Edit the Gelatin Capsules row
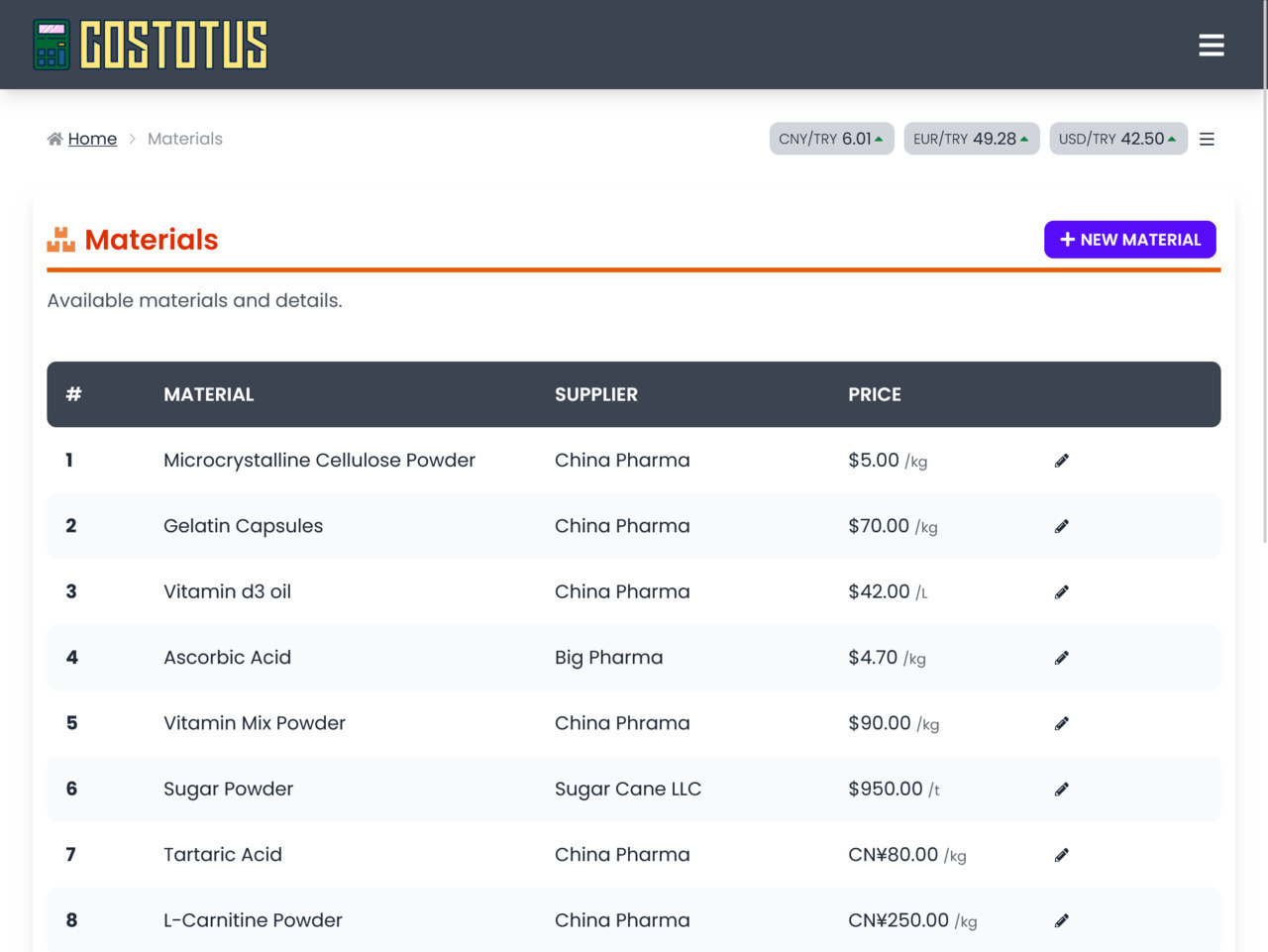The image size is (1268, 952). point(1061,526)
